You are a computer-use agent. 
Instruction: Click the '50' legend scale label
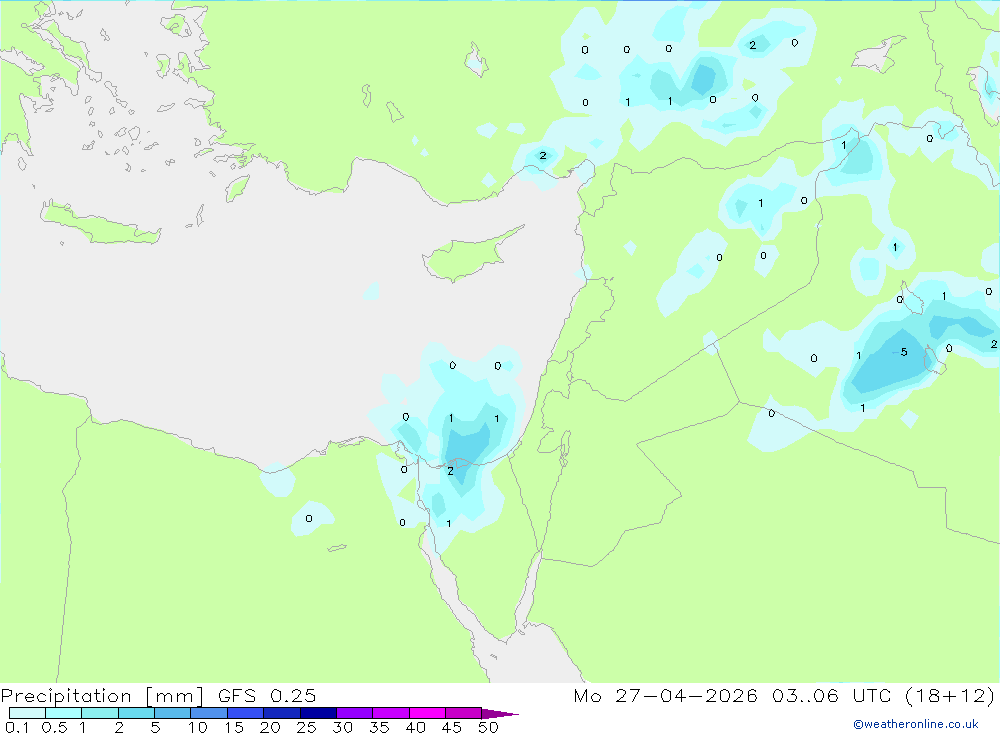coord(488,727)
